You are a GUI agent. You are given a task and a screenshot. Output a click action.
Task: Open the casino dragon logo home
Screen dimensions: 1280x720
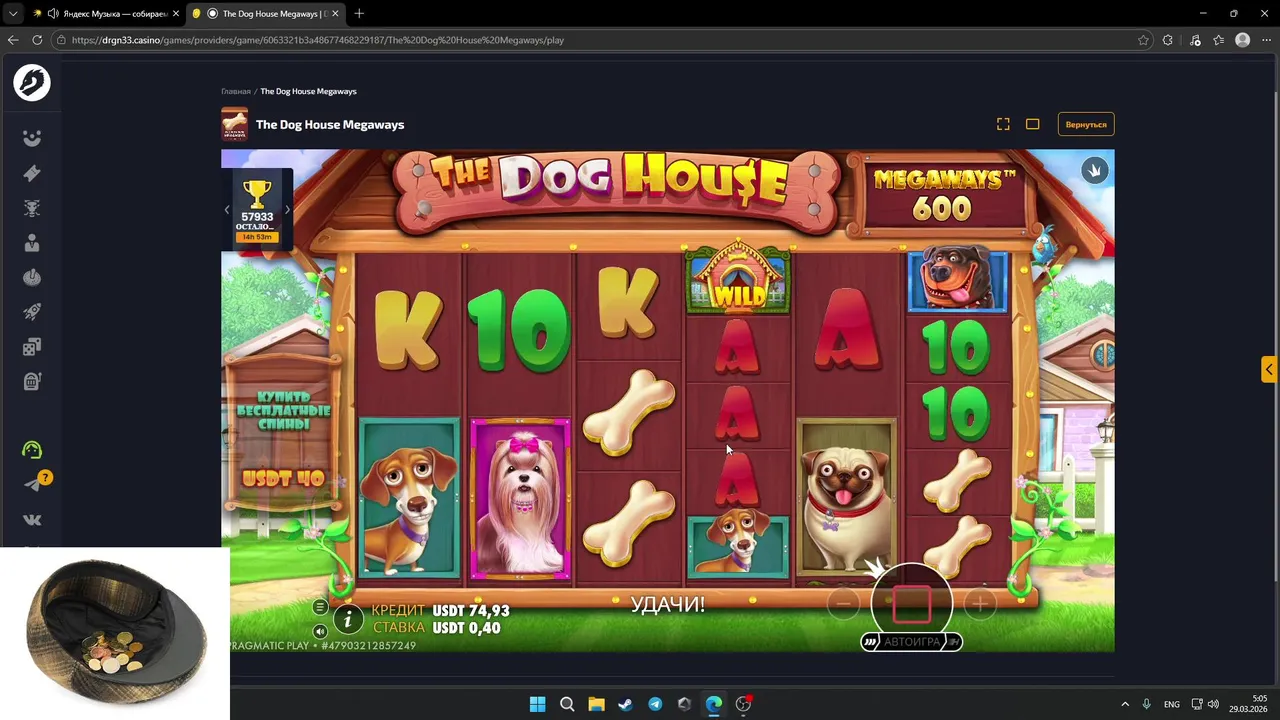pyautogui.click(x=32, y=82)
